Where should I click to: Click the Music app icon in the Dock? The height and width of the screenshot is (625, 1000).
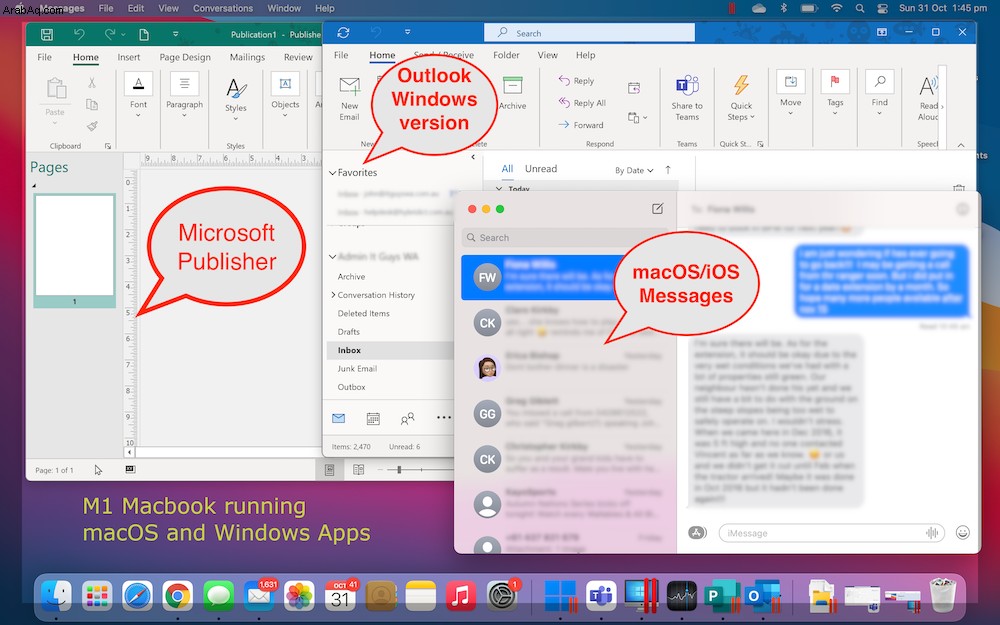click(460, 596)
